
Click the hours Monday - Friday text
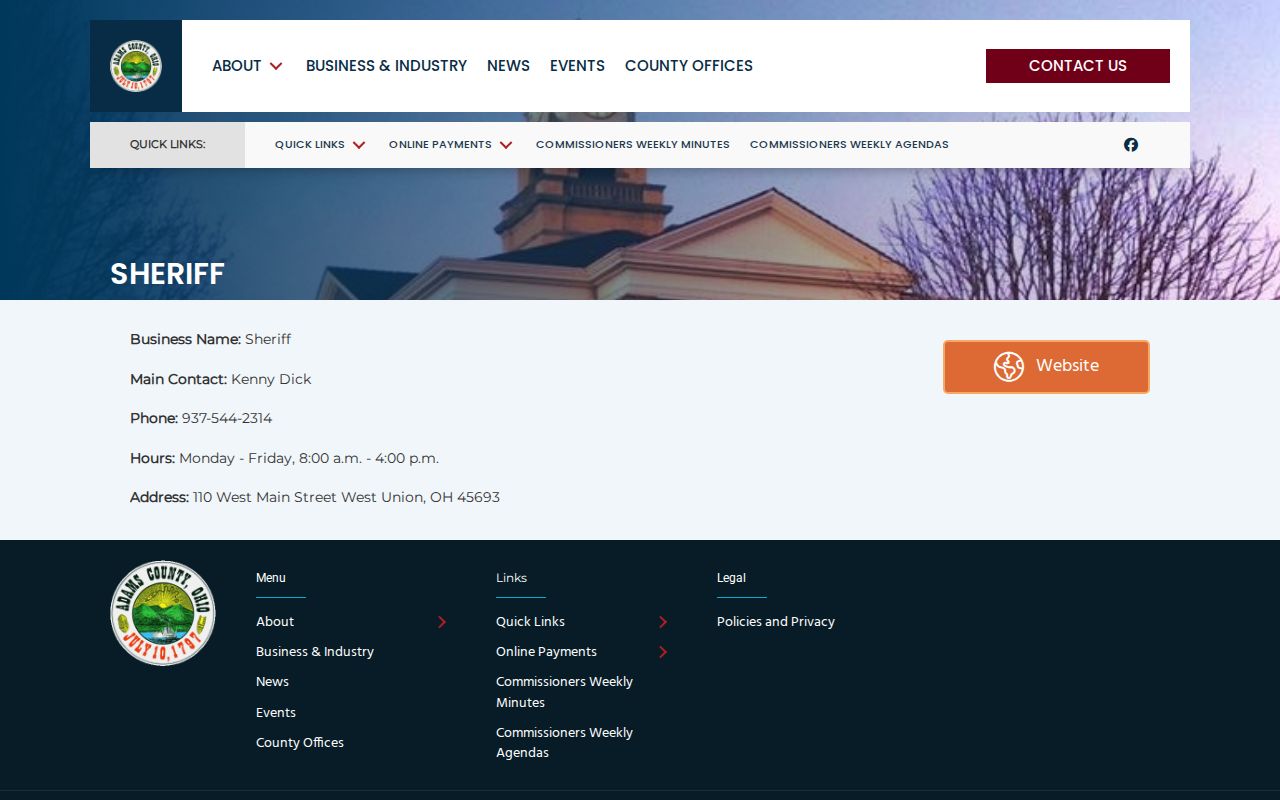tap(309, 458)
